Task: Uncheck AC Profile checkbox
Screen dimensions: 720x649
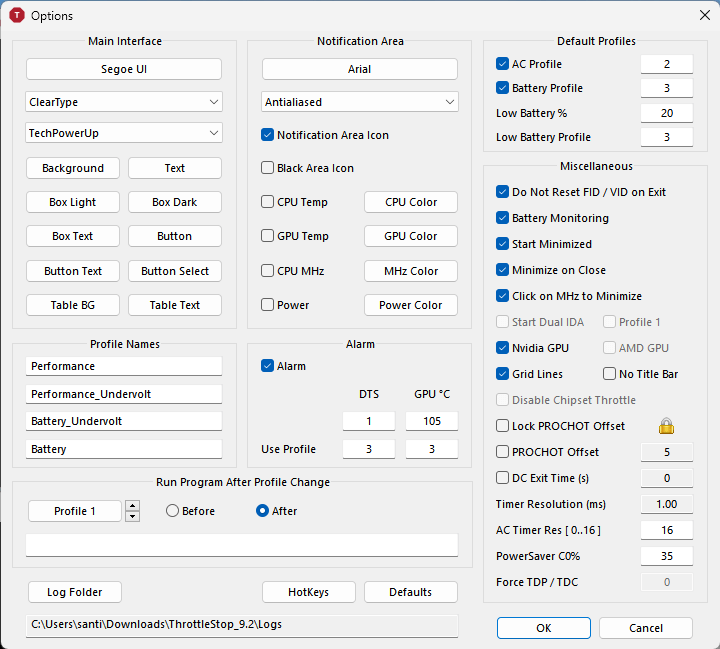Action: click(x=502, y=63)
